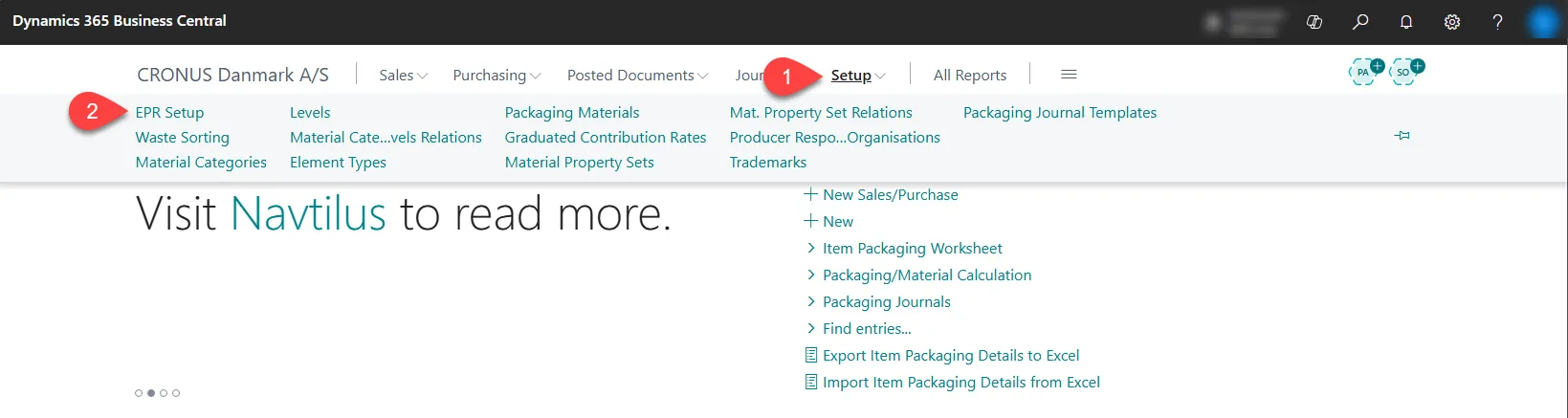Pin the navigation menu with pin icon
The height and width of the screenshot is (418, 1568).
(1402, 136)
